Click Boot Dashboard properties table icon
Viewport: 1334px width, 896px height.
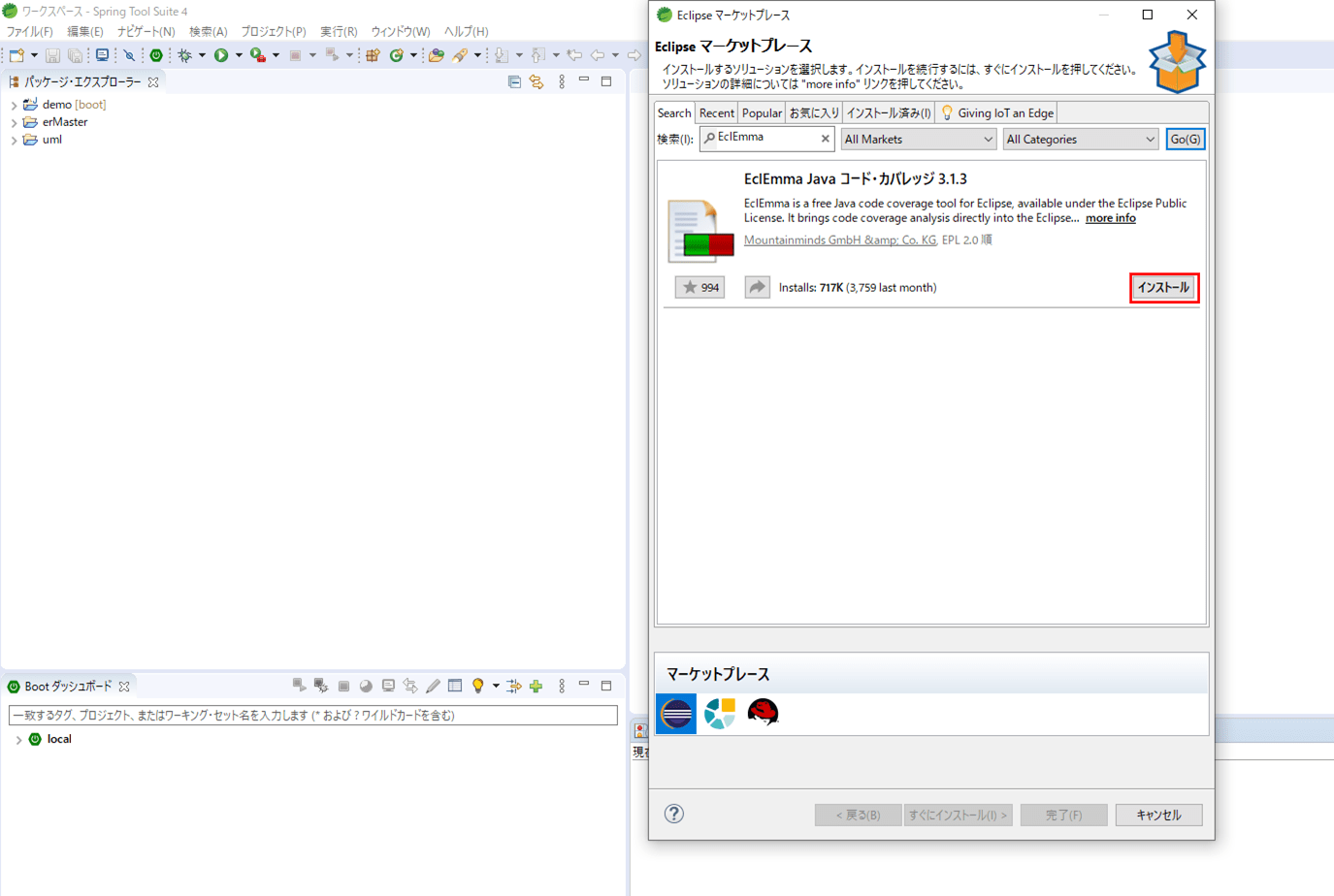455,686
